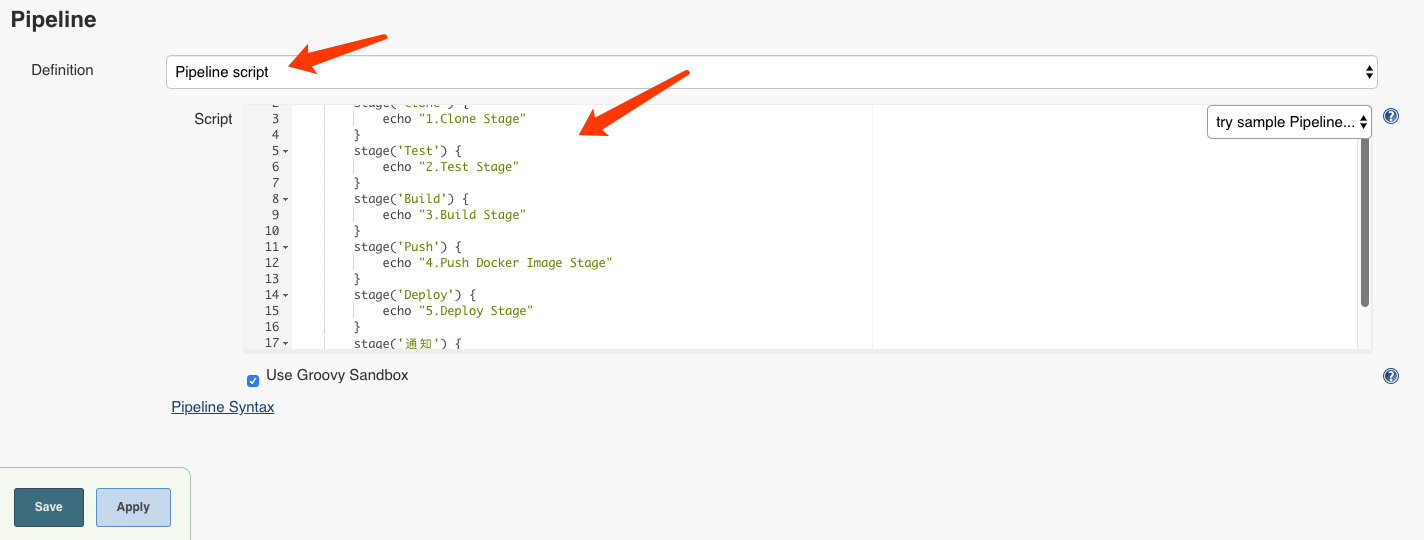Click the Use Groovy Sandbox label text
This screenshot has width=1424, height=540.
[x=337, y=375]
